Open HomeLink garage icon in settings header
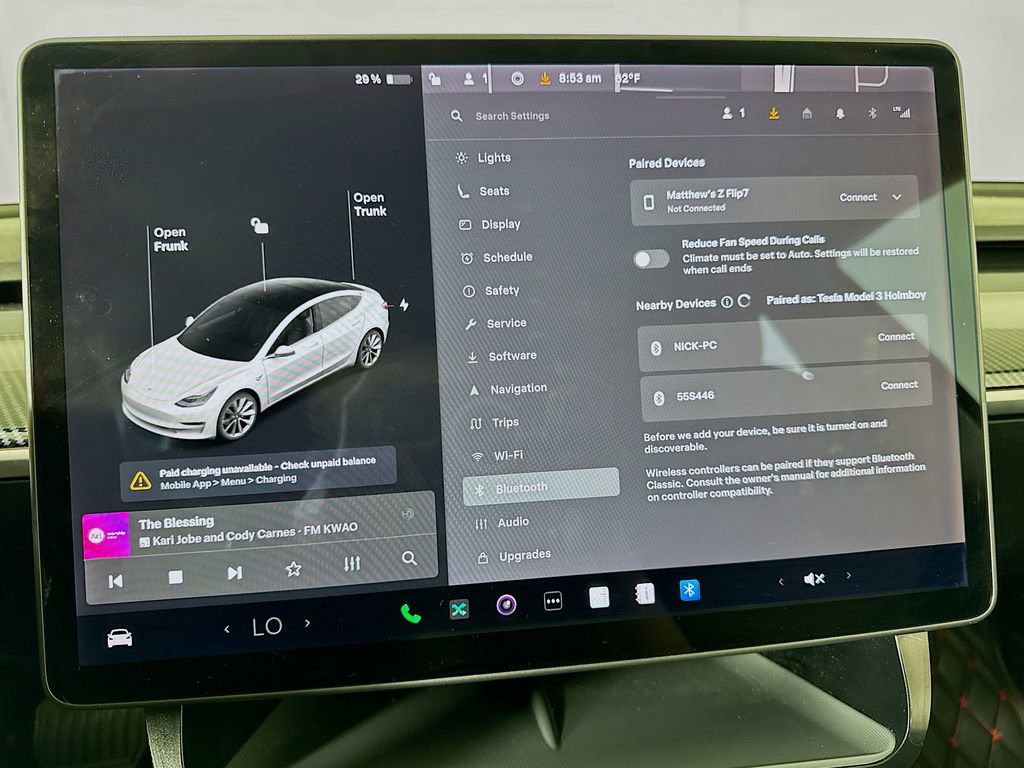The height and width of the screenshot is (768, 1024). [807, 114]
